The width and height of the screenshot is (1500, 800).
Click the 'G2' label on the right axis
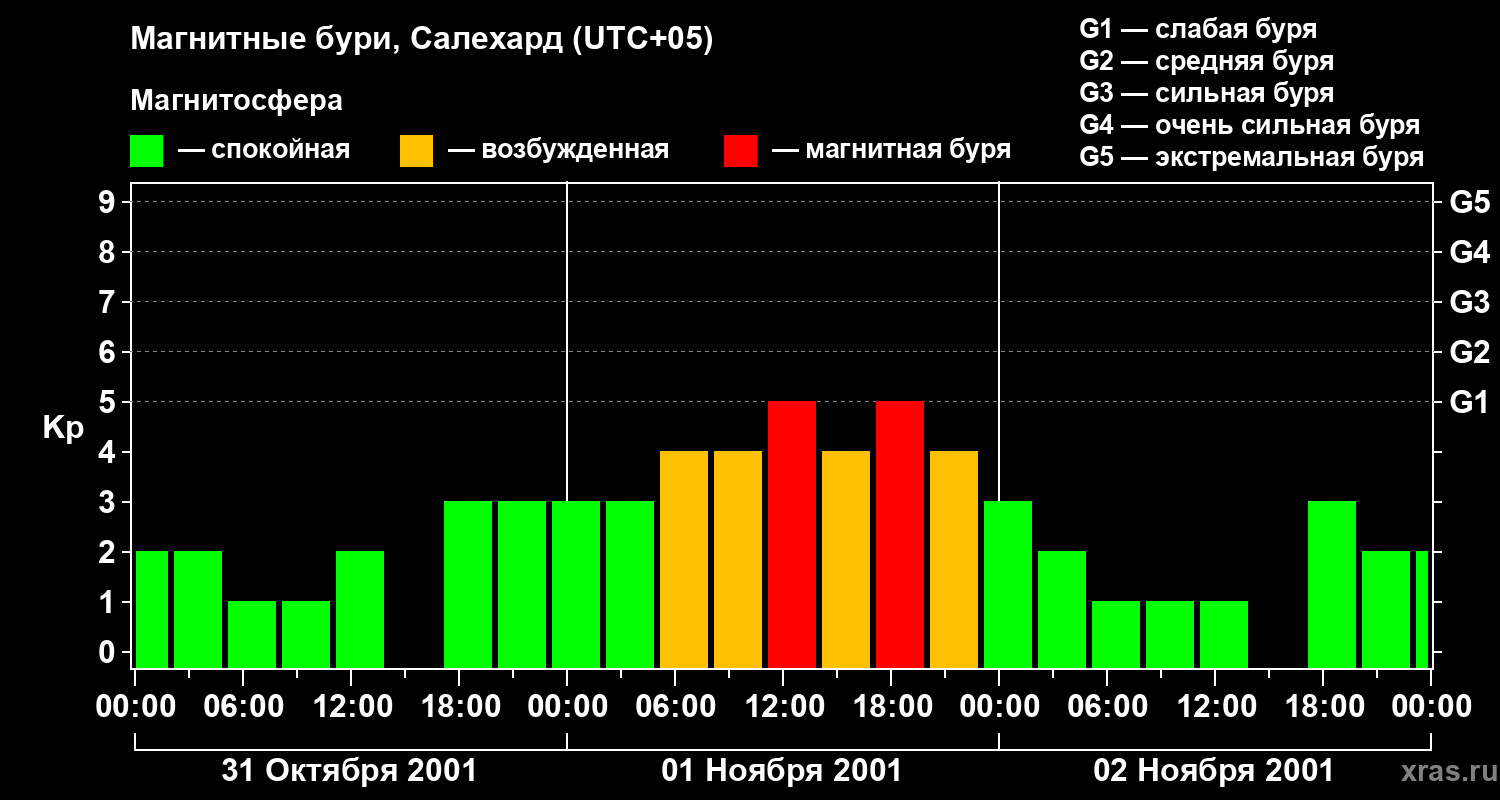[1469, 352]
